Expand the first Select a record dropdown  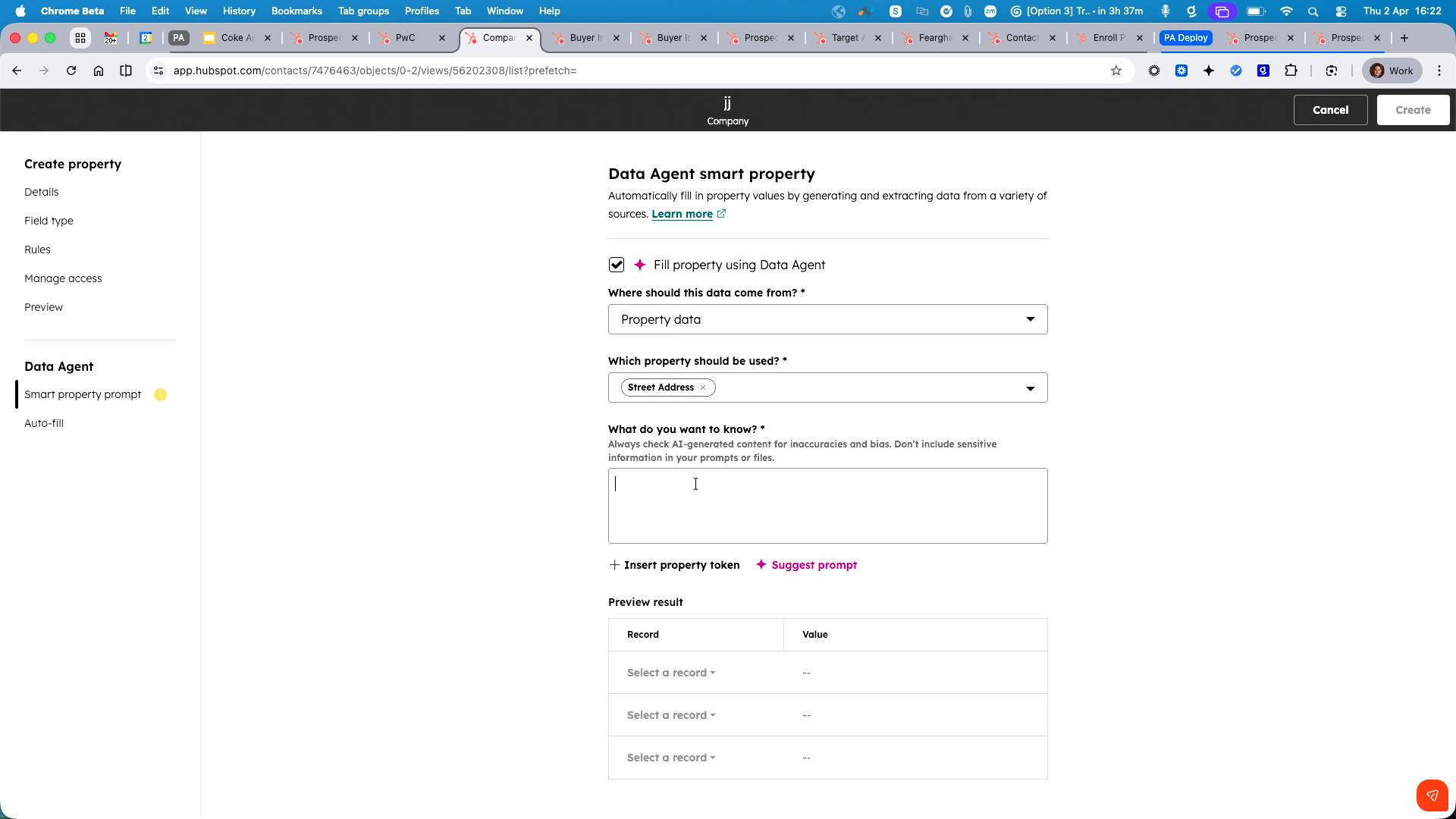(670, 673)
